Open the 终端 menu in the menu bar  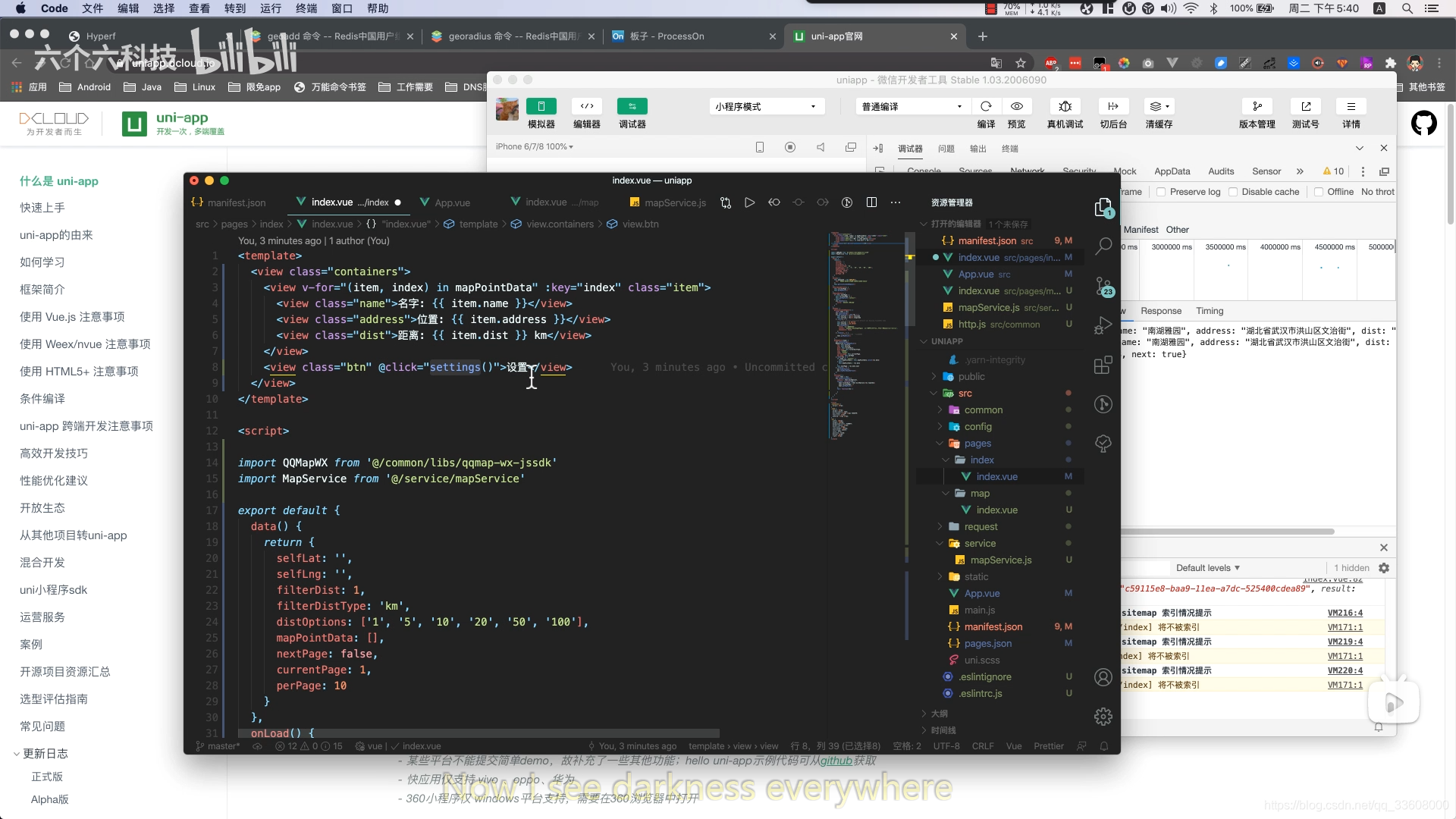(x=306, y=8)
